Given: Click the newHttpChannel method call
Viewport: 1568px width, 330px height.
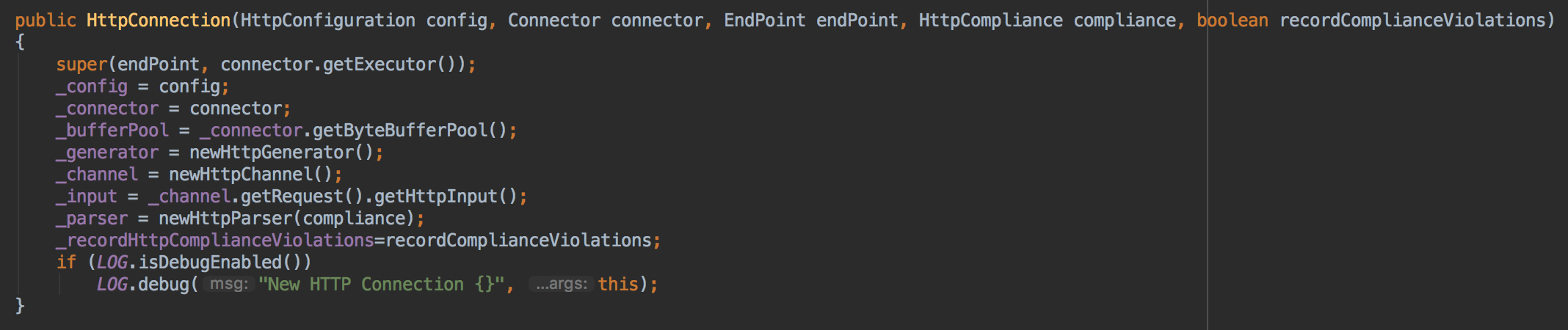Looking at the screenshot, I should click(x=241, y=175).
